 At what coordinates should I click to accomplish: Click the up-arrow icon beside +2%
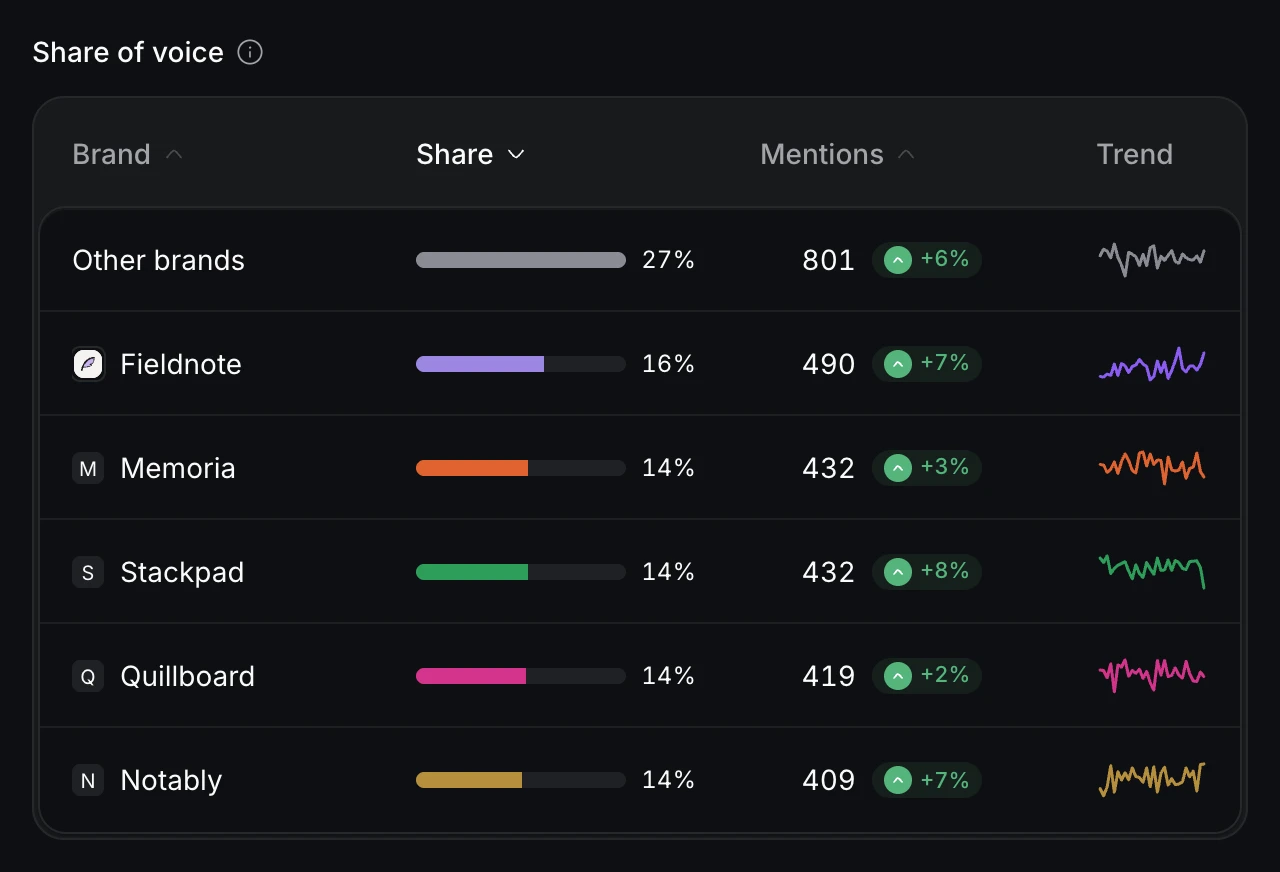tap(898, 676)
